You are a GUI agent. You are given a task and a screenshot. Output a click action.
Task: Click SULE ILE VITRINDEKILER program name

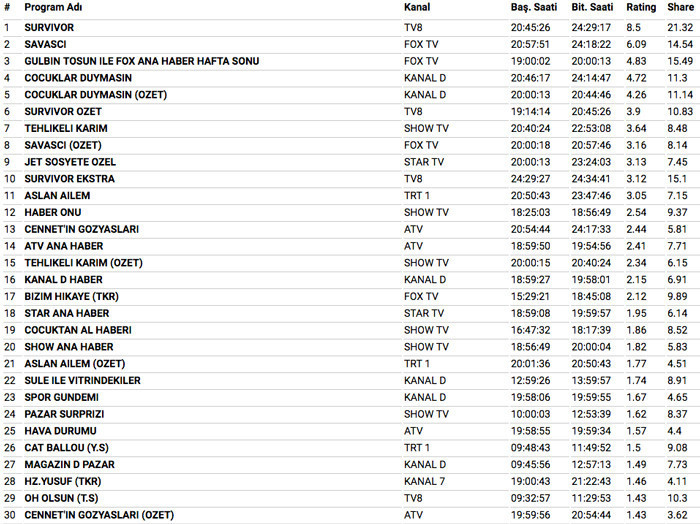click(x=82, y=380)
